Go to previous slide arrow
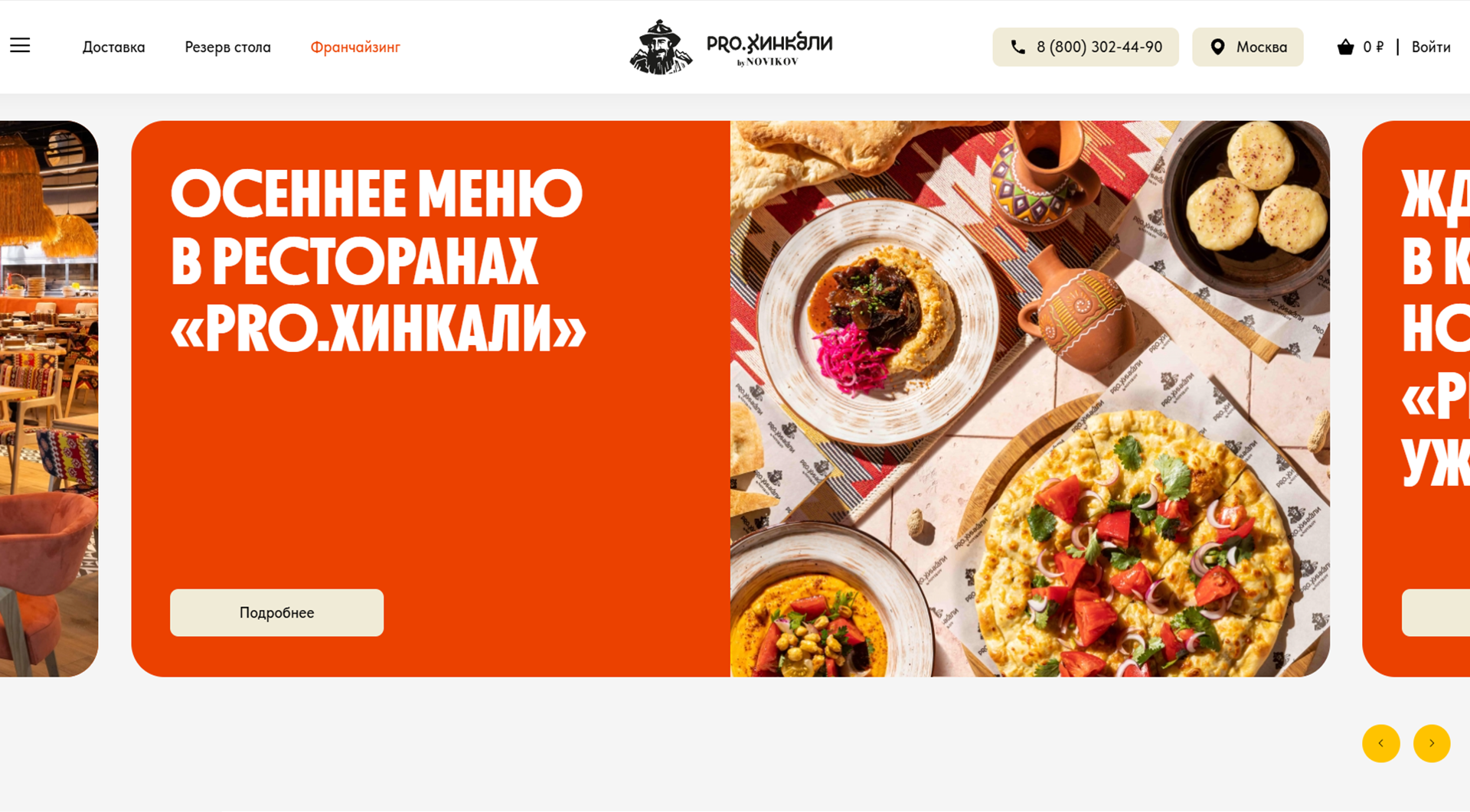Image resolution: width=1470 pixels, height=812 pixels. coord(1381,743)
